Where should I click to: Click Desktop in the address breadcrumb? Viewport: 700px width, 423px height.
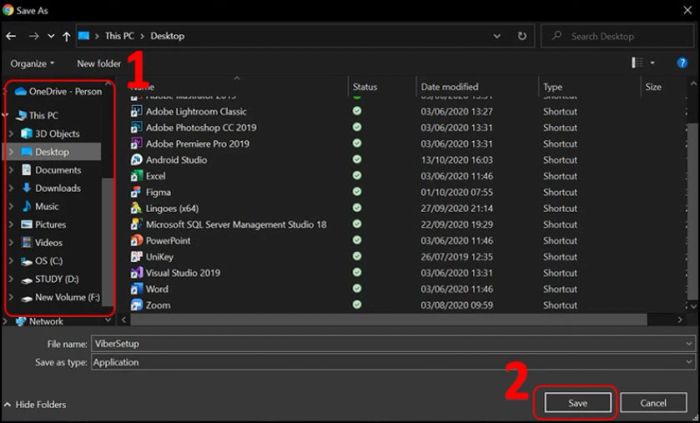tap(167, 36)
